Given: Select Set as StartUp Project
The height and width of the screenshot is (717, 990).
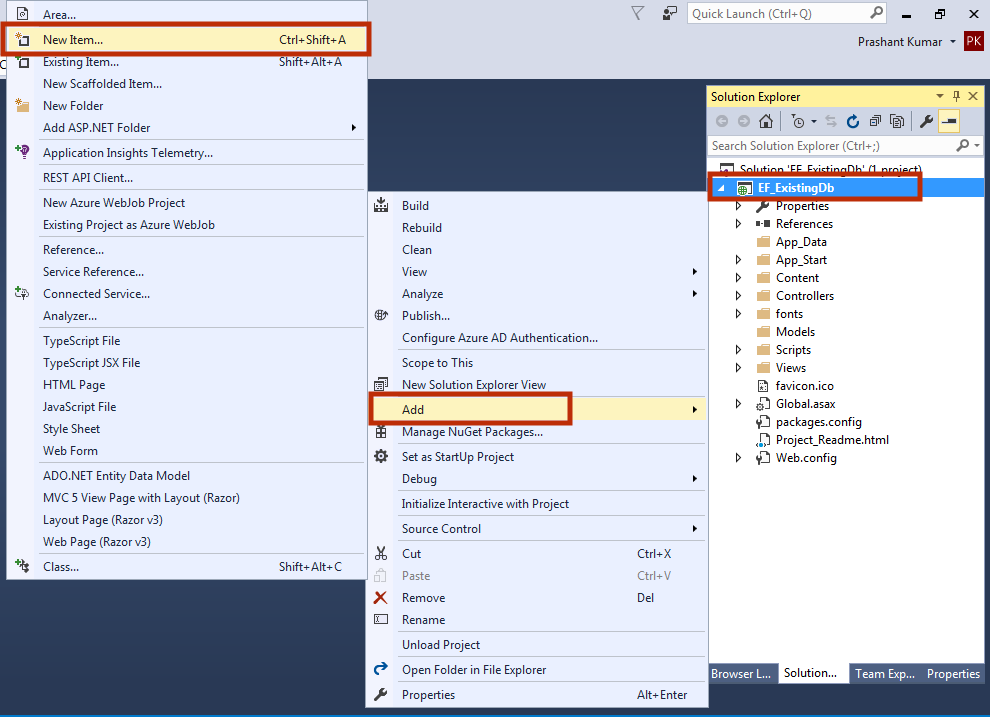Looking at the screenshot, I should click(x=537, y=457).
